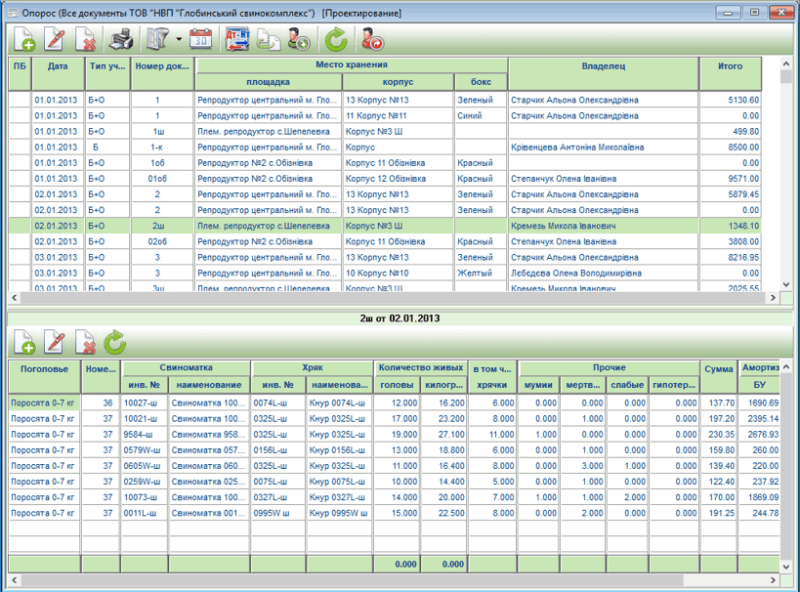Screen dimensions: 800x592
Task: Click the filter funnel icon in toolbar
Action: pyautogui.click(x=157, y=40)
